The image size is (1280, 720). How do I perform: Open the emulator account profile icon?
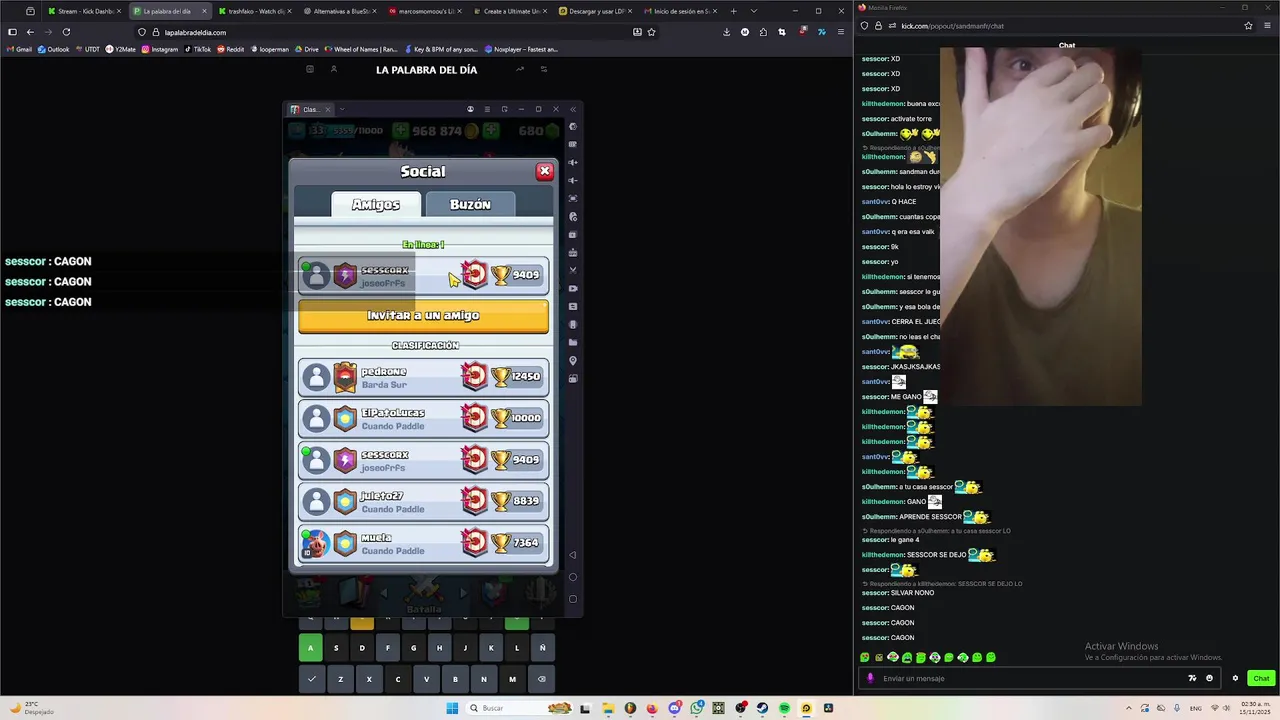pos(470,109)
